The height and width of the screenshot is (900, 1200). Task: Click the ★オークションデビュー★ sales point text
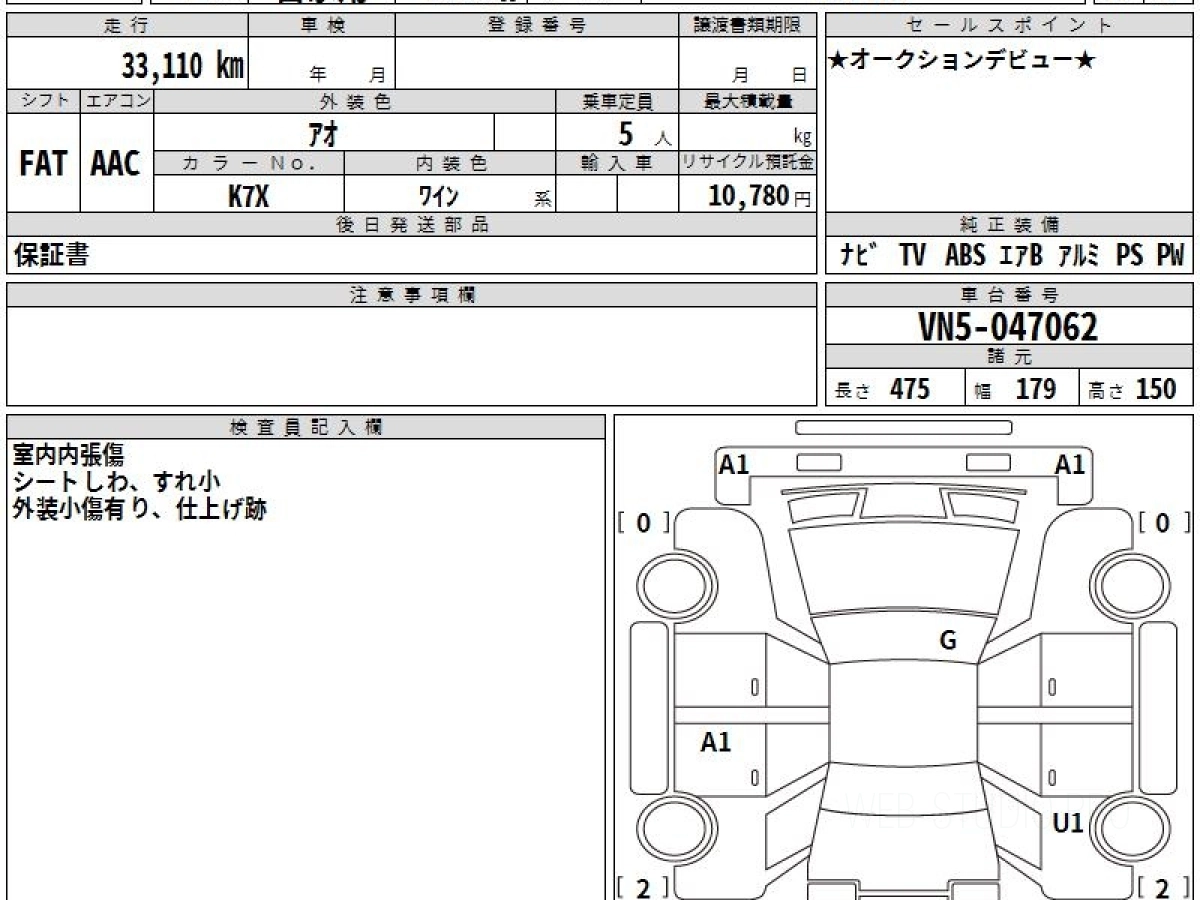point(962,61)
